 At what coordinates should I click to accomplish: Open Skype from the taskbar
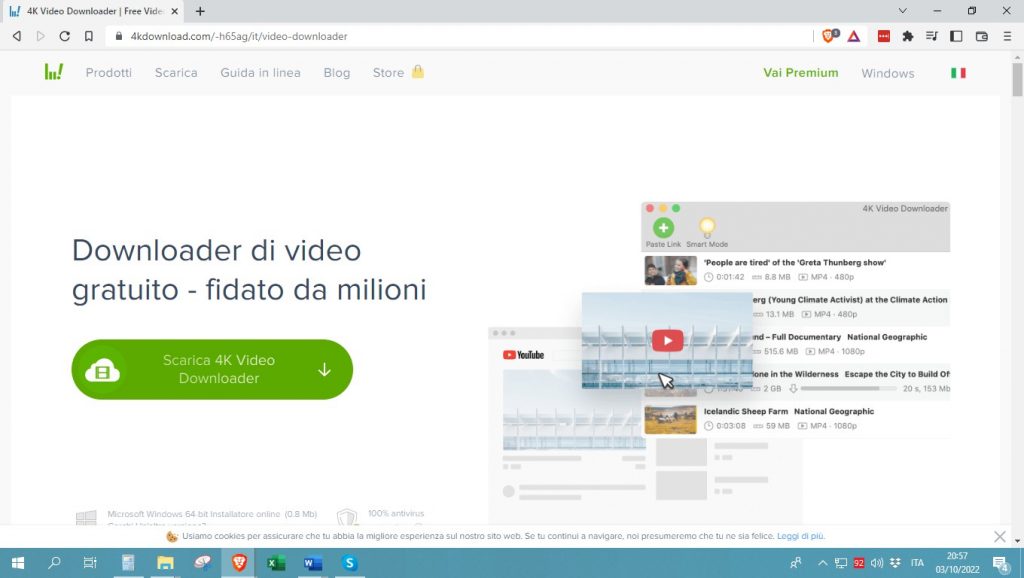coord(349,564)
